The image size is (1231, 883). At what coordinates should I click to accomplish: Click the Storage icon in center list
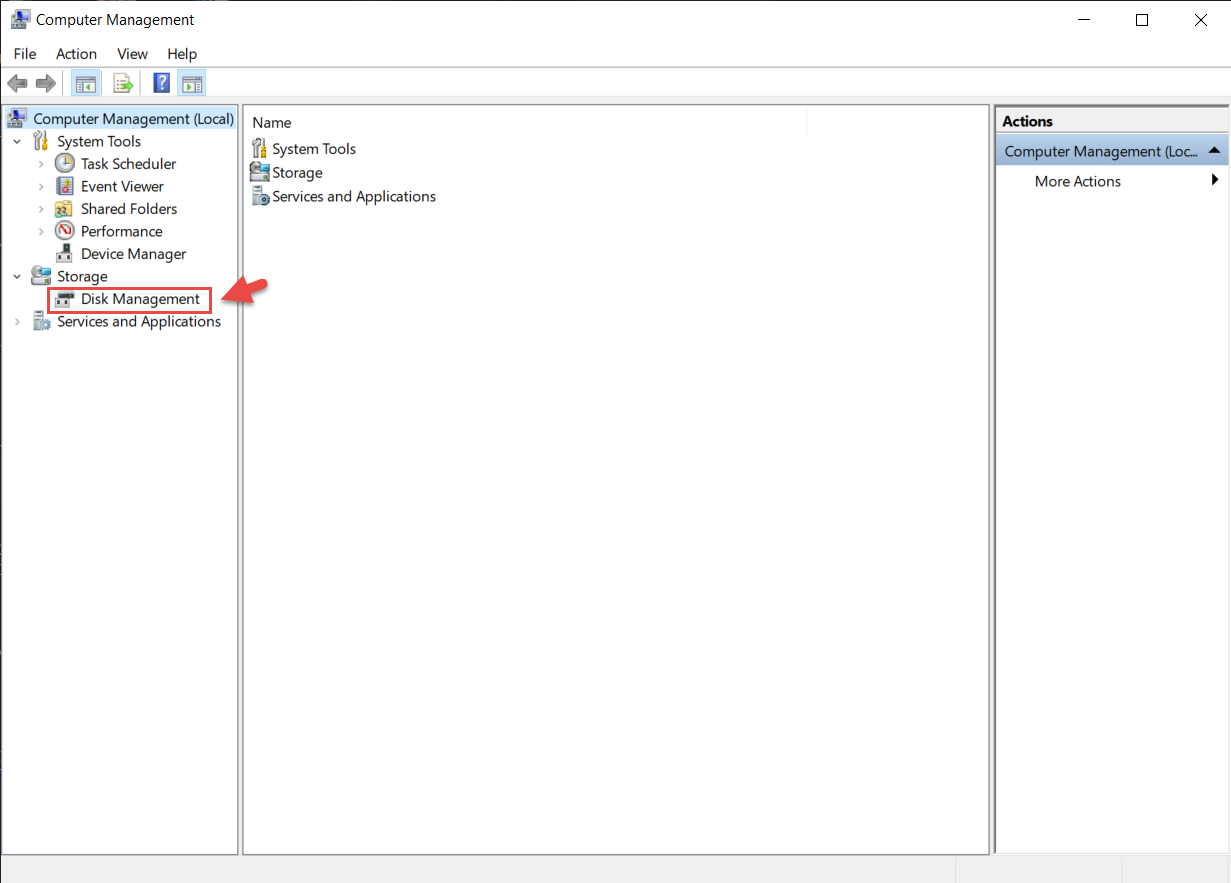(x=259, y=172)
